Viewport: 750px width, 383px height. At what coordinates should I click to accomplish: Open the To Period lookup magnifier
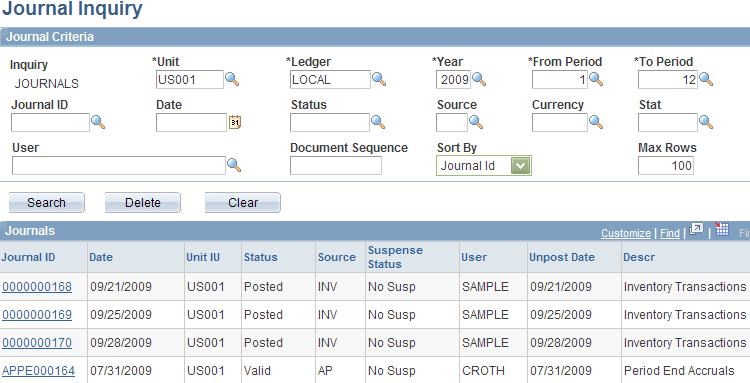tap(706, 79)
